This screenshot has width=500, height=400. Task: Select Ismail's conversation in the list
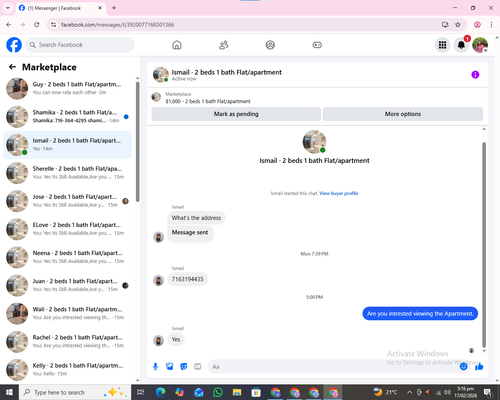(x=67, y=145)
